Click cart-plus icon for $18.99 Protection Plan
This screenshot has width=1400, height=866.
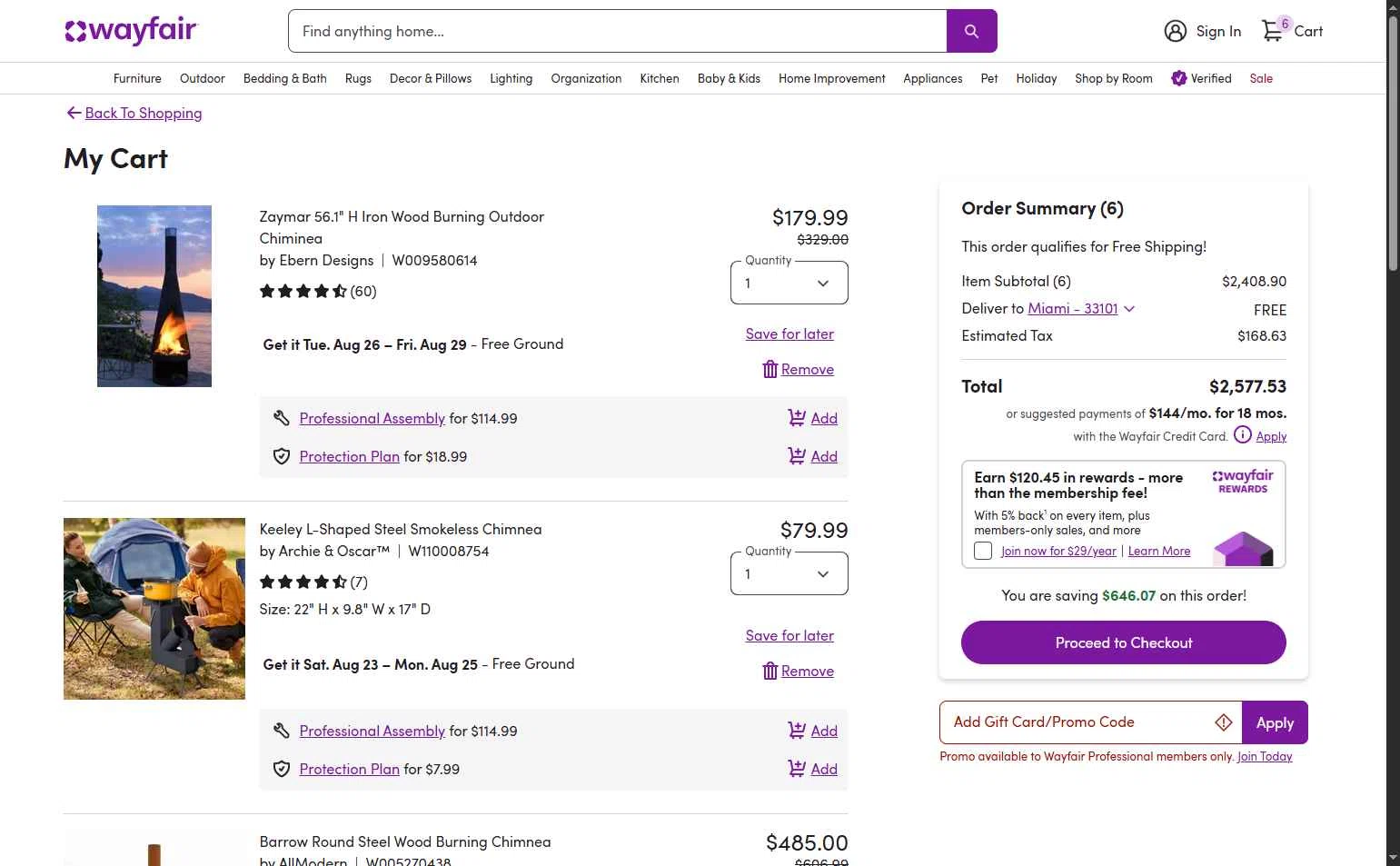point(797,456)
